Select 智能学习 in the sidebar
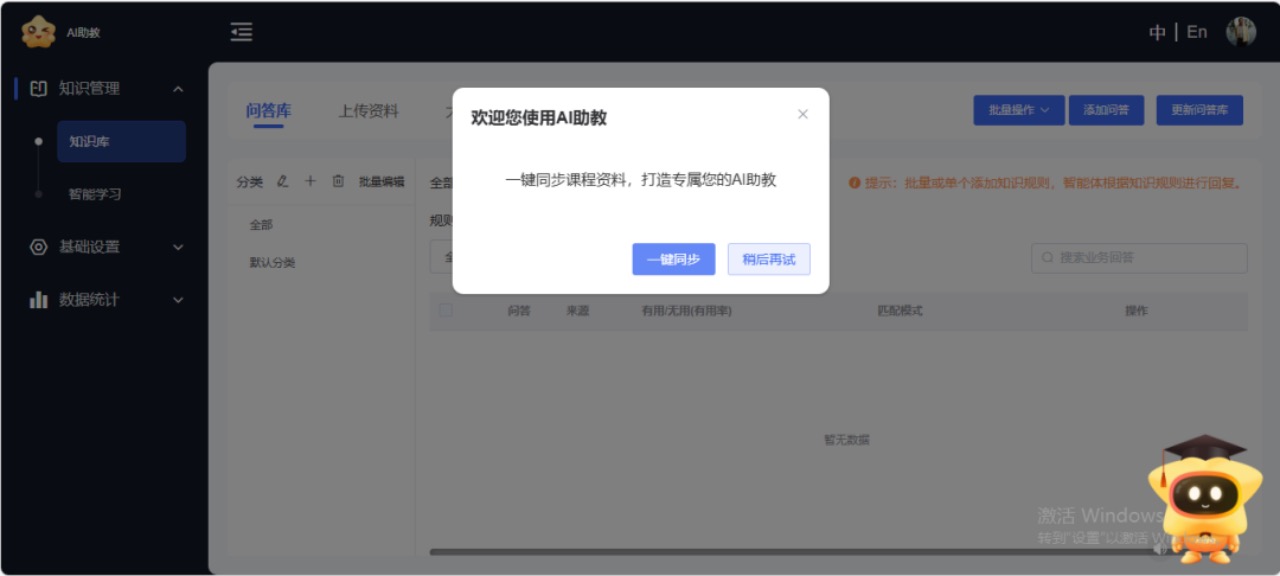This screenshot has width=1280, height=576. pyautogui.click(x=95, y=194)
